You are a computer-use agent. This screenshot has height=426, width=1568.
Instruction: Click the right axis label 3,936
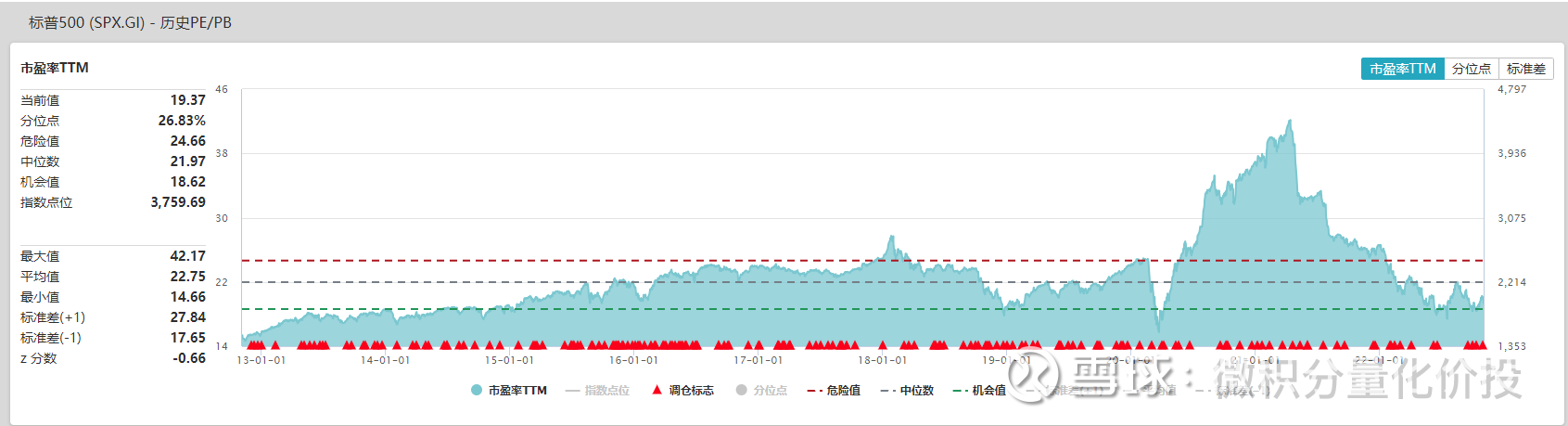1511,153
